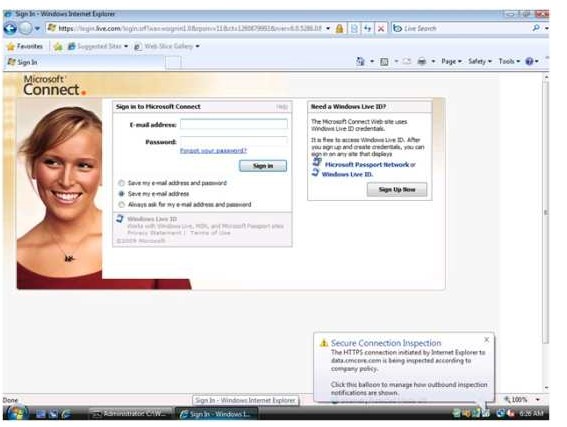This screenshot has height=427, width=567.
Task: Go back with the Back arrow button
Action: tap(10, 28)
